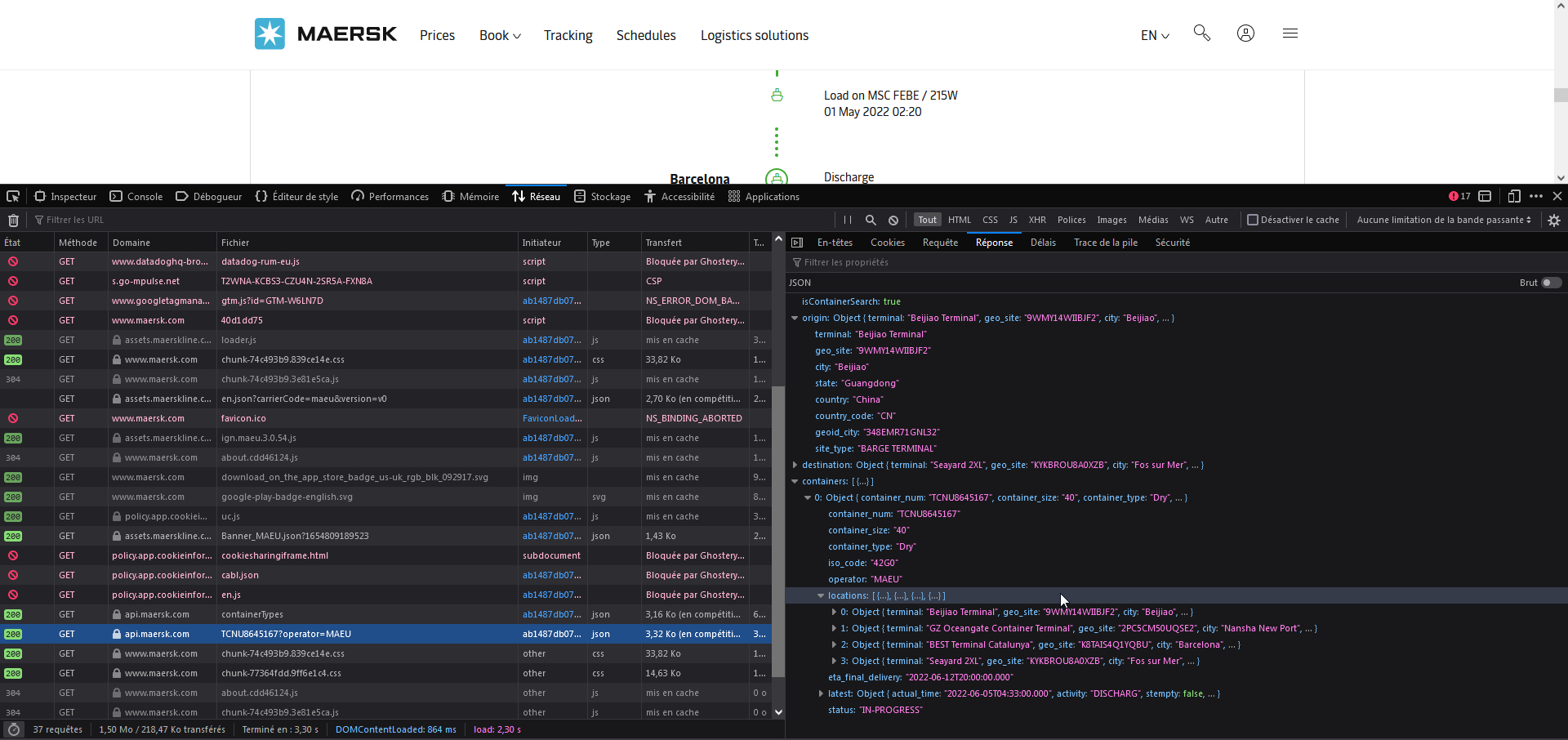
Task: Switch to the Mémoire panel
Action: point(470,196)
